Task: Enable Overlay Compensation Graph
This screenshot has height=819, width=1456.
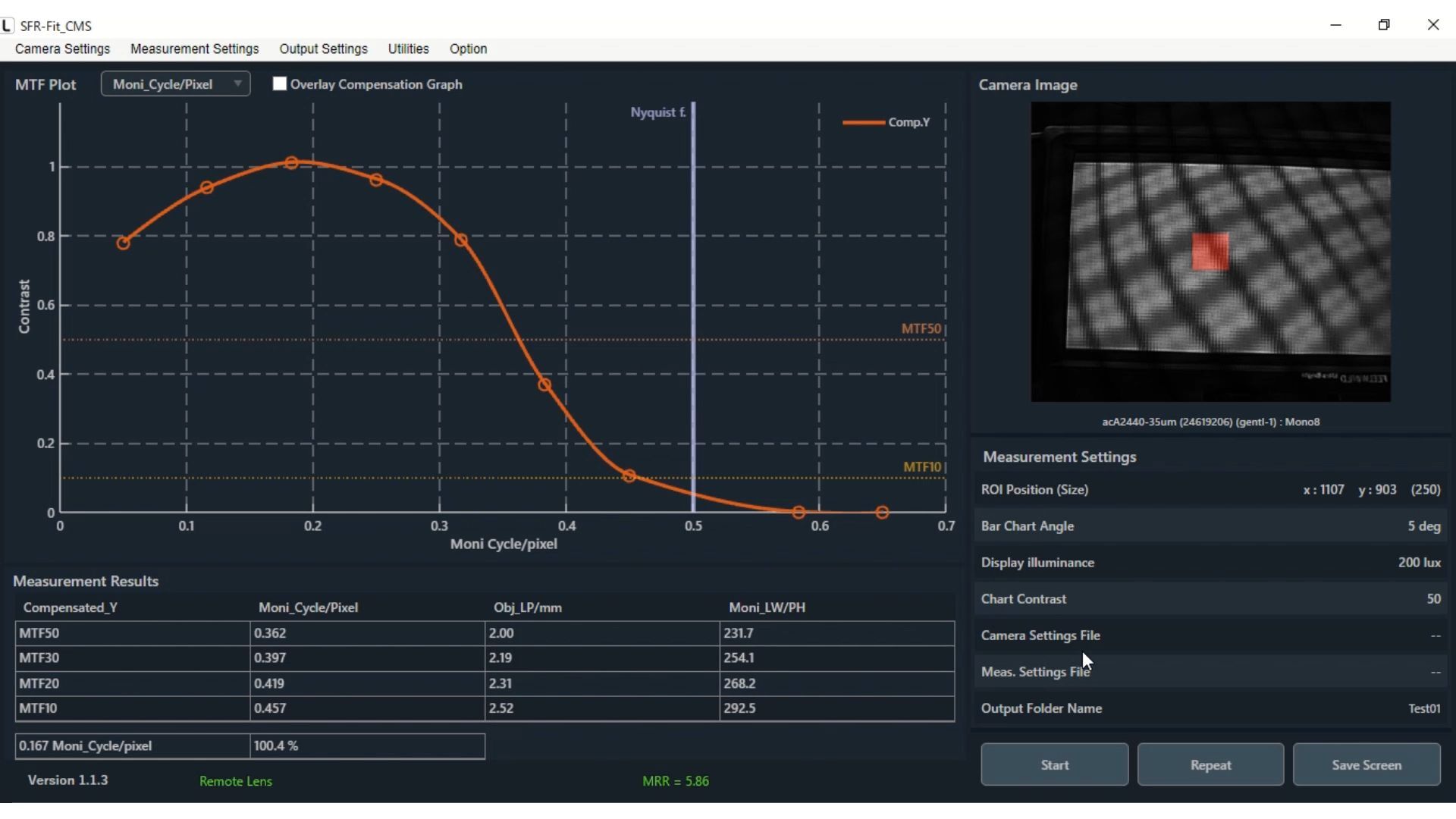Action: pyautogui.click(x=280, y=83)
